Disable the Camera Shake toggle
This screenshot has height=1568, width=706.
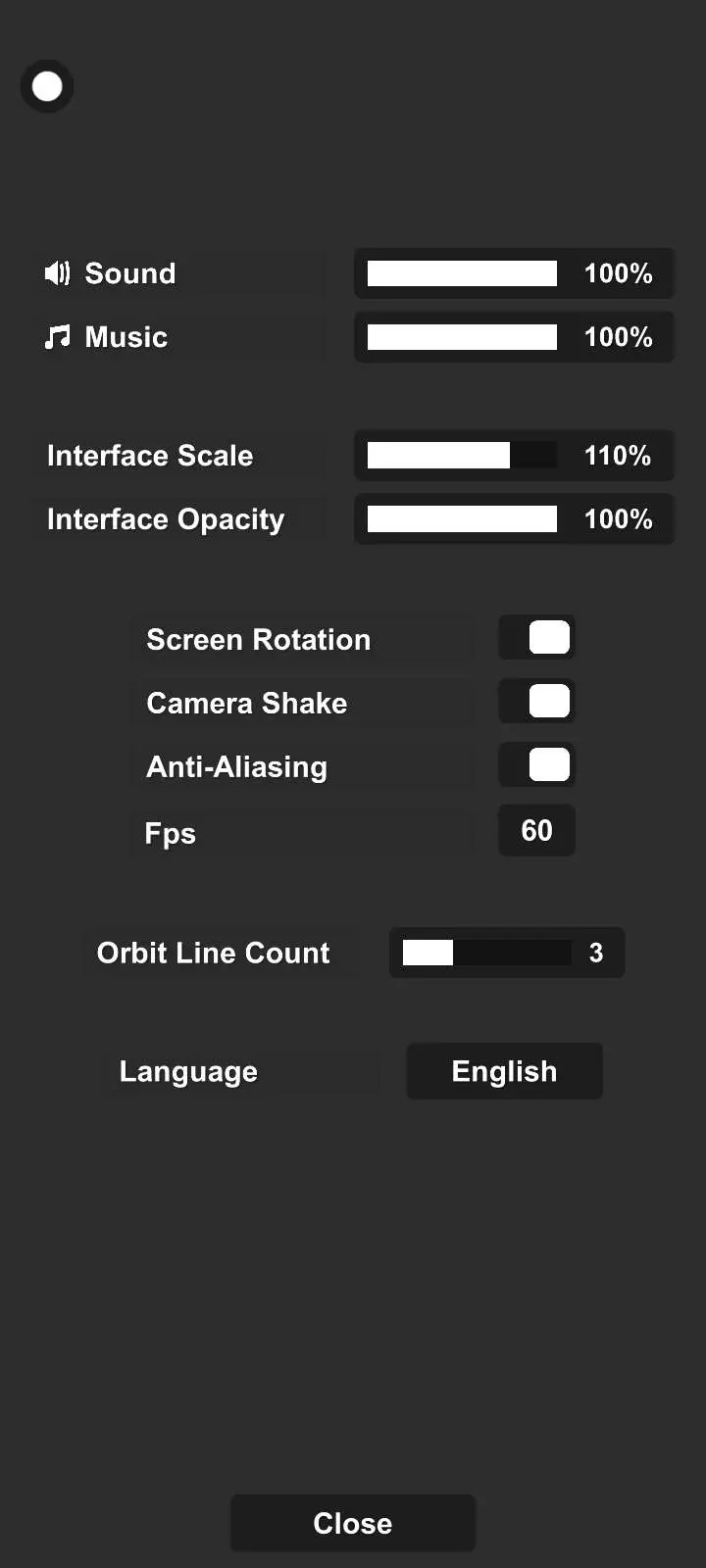[537, 702]
